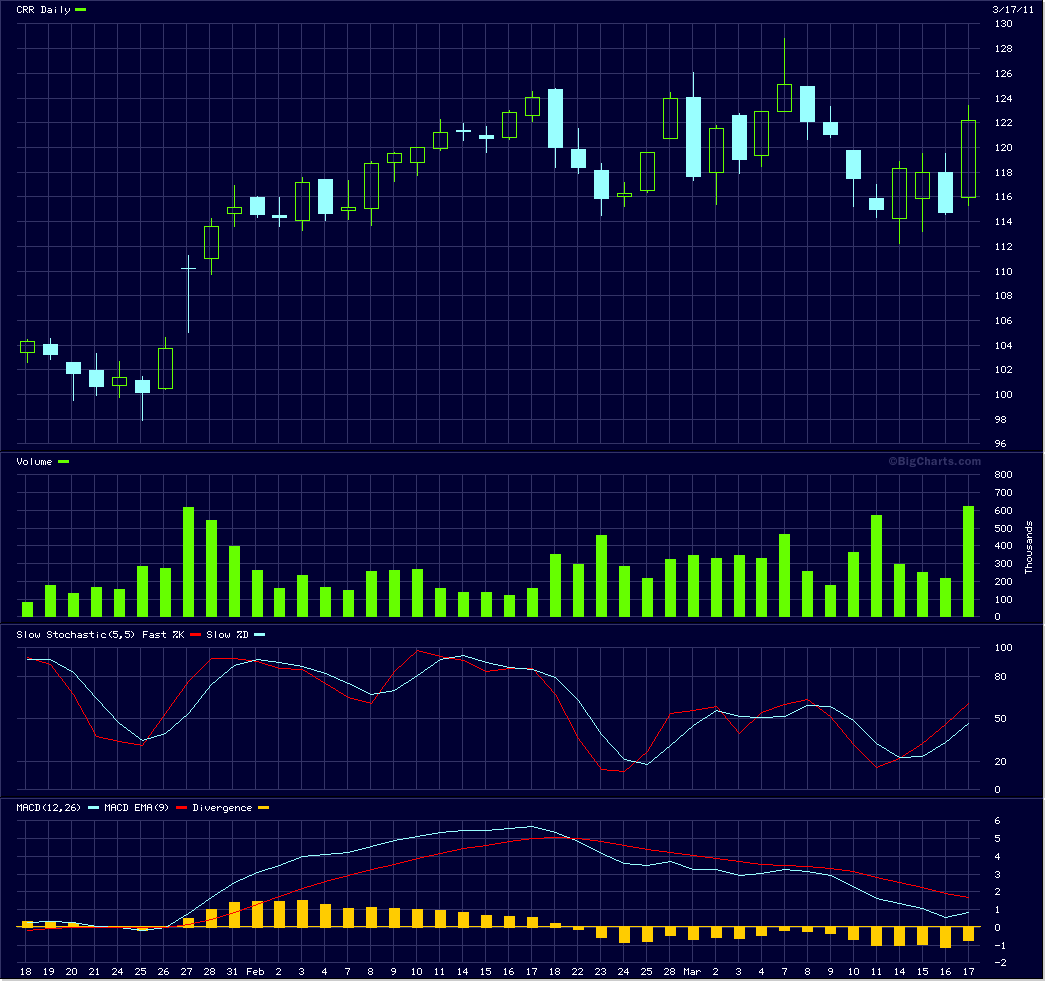The width and height of the screenshot is (1045, 981).
Task: Click the Slow %D legend text
Action: (x=227, y=634)
